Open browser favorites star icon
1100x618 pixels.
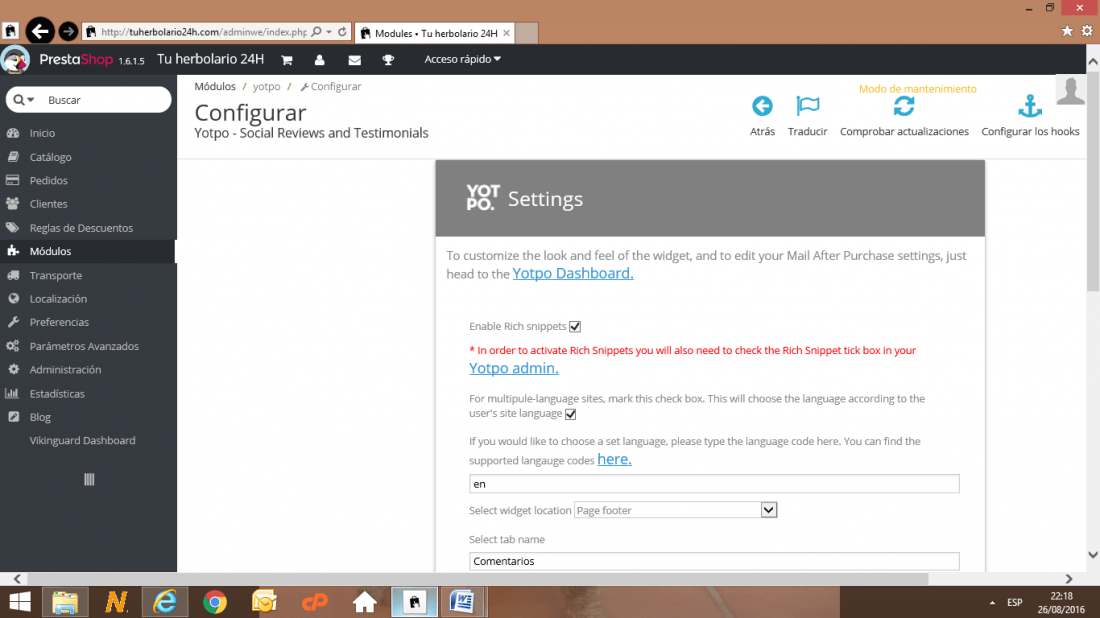pos(1067,31)
